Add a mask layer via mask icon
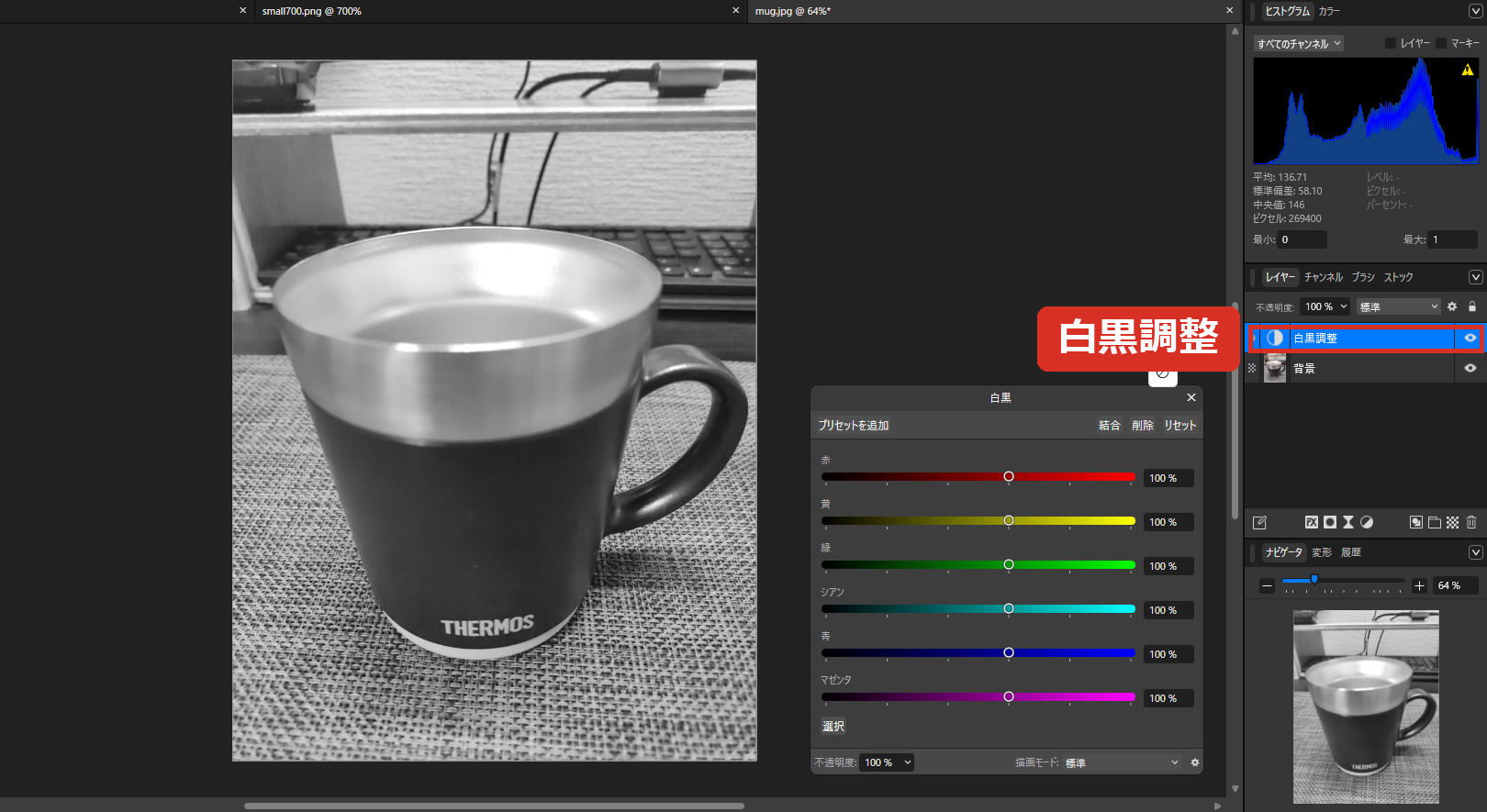The width and height of the screenshot is (1487, 812). coord(1330,522)
